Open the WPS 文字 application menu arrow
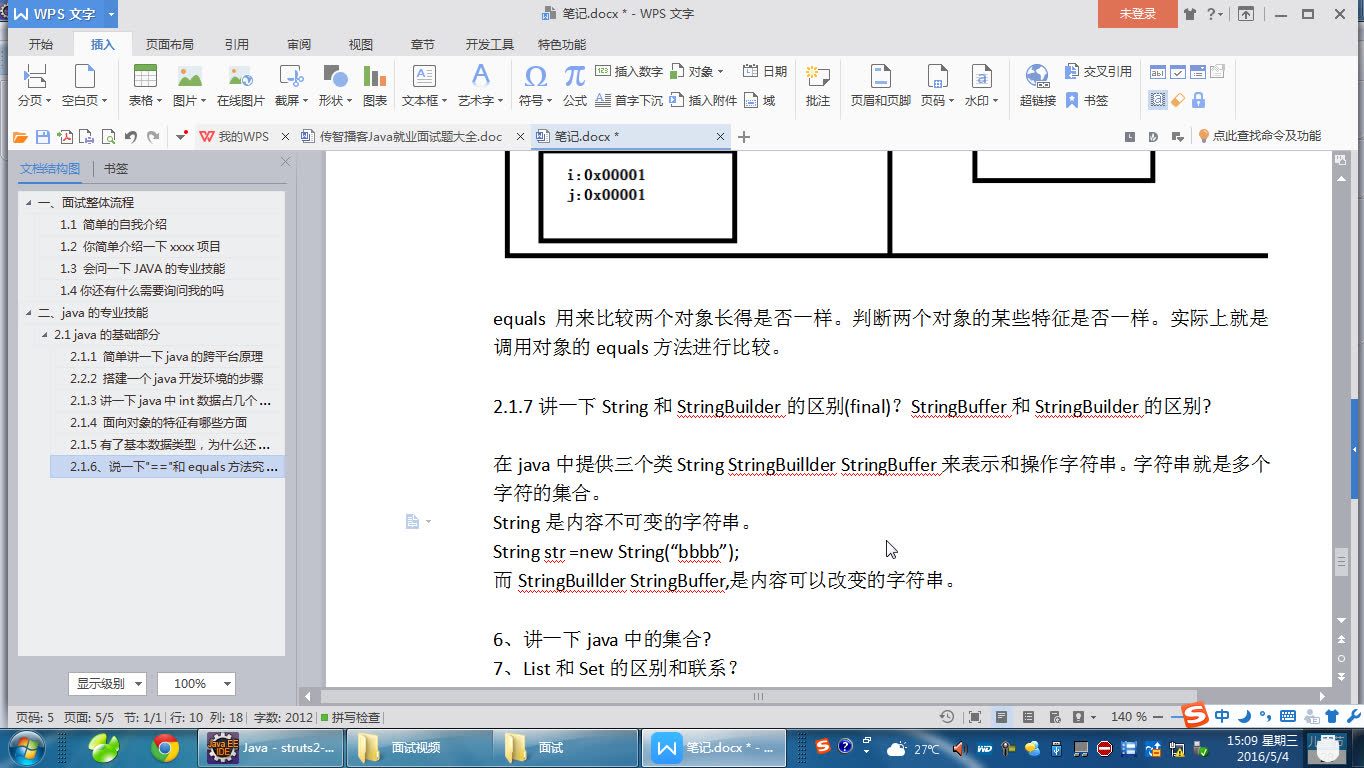The width and height of the screenshot is (1364, 768). tap(110, 14)
